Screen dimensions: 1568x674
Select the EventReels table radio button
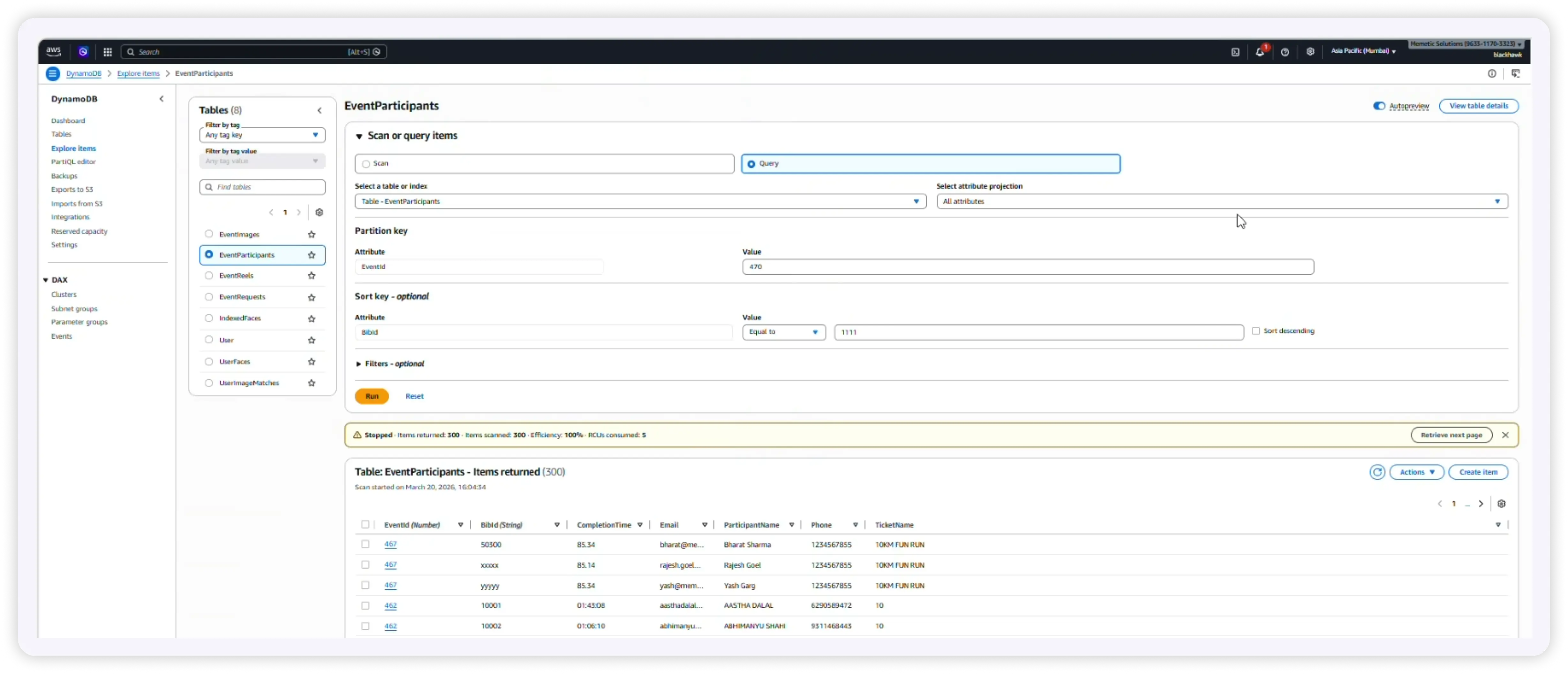pos(209,275)
